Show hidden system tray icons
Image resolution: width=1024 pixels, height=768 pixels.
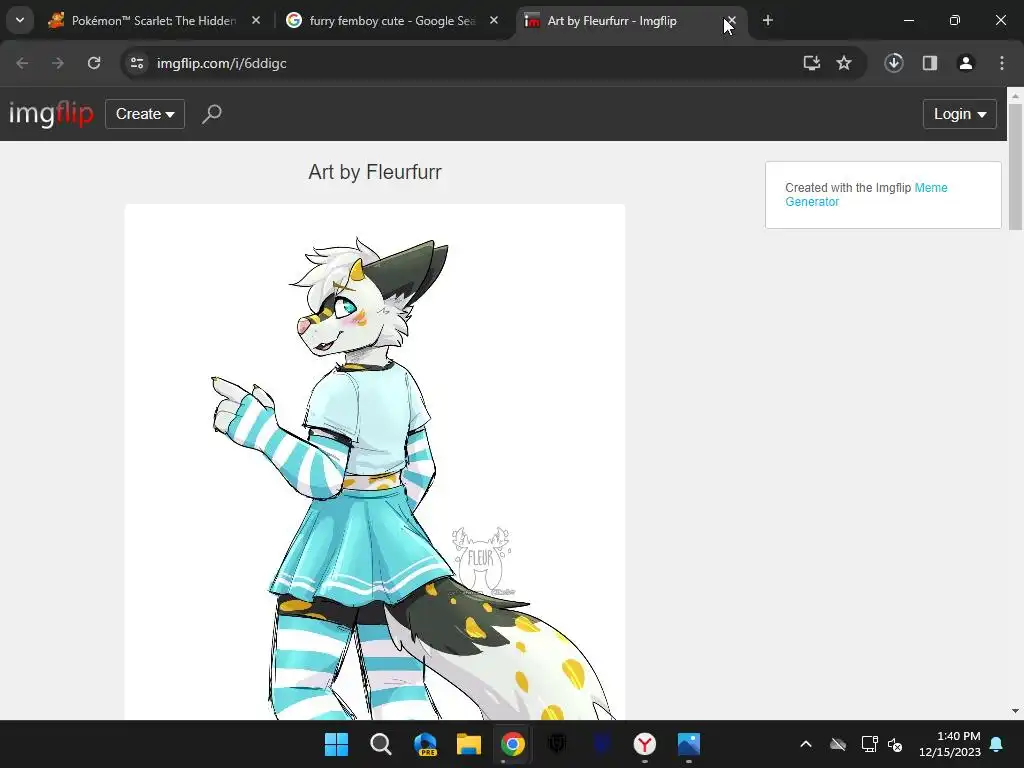click(x=806, y=744)
